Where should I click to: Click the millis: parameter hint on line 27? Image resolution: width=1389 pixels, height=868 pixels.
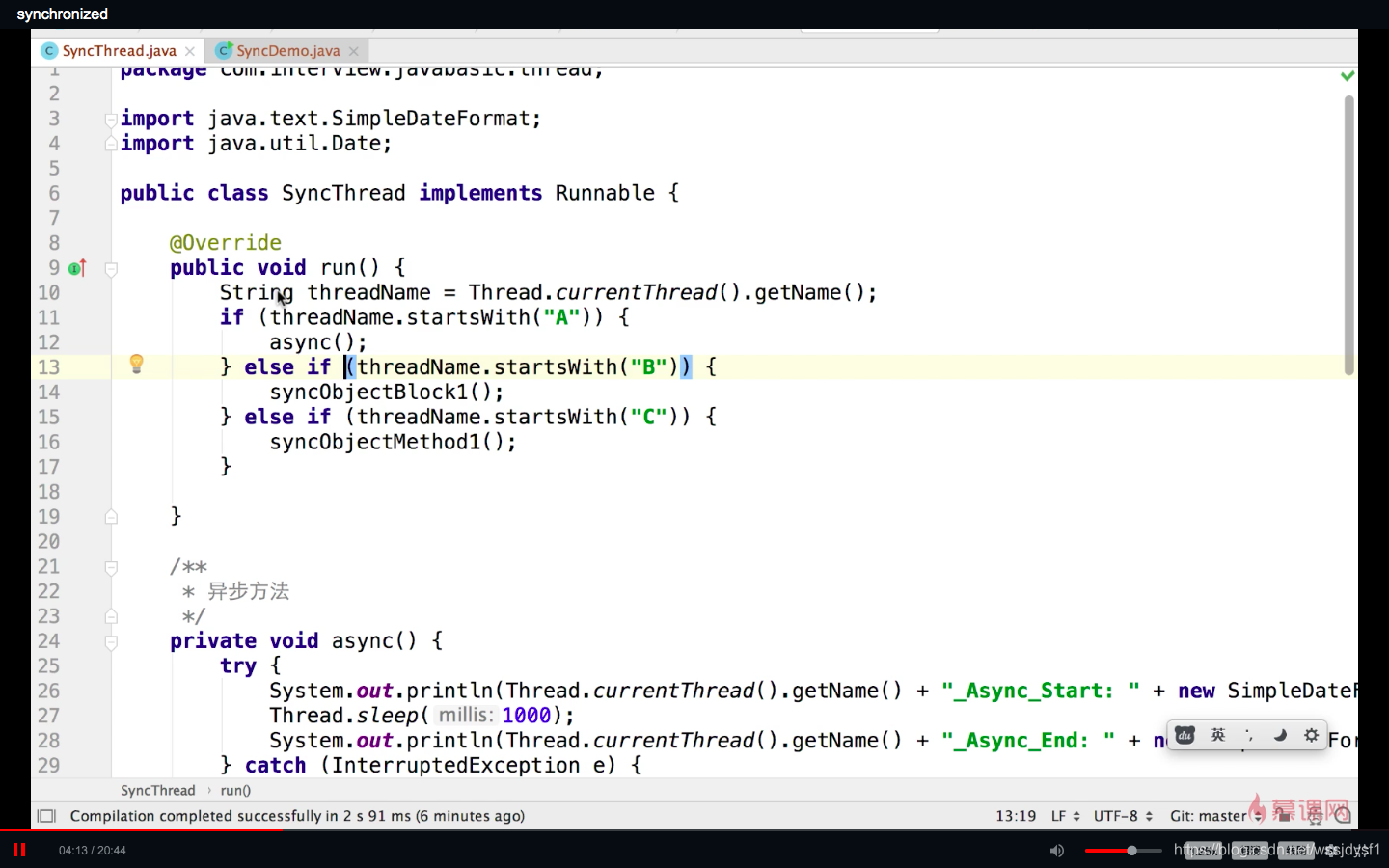pyautogui.click(x=466, y=716)
